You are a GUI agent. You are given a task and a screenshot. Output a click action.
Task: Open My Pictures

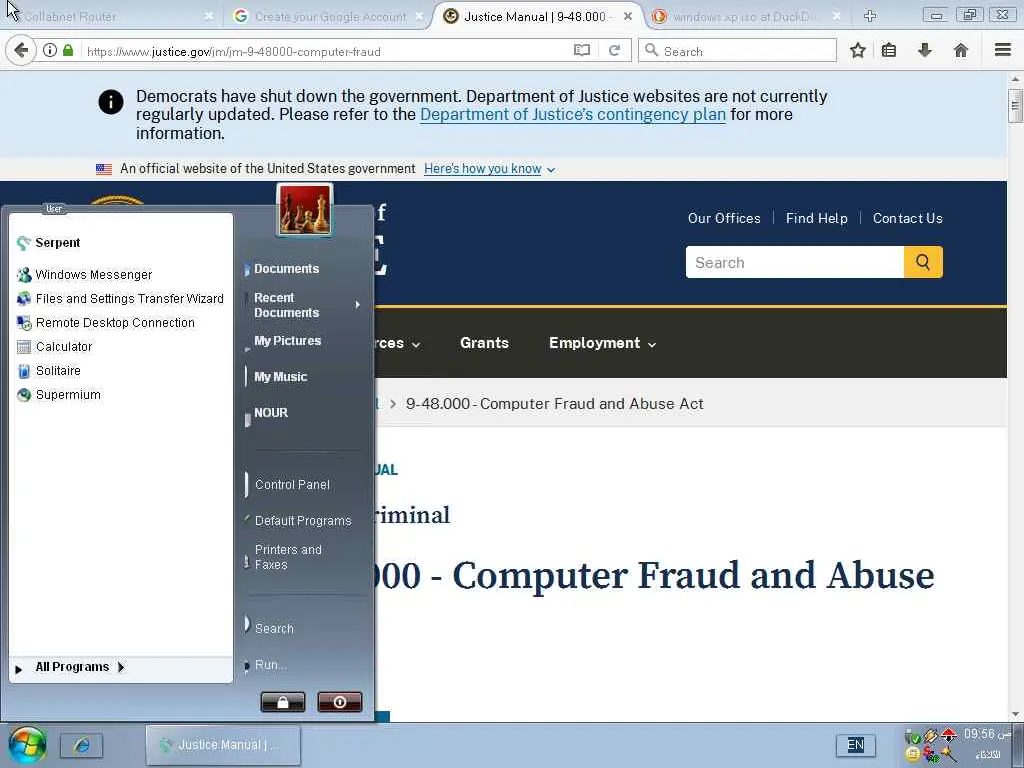[x=287, y=341]
